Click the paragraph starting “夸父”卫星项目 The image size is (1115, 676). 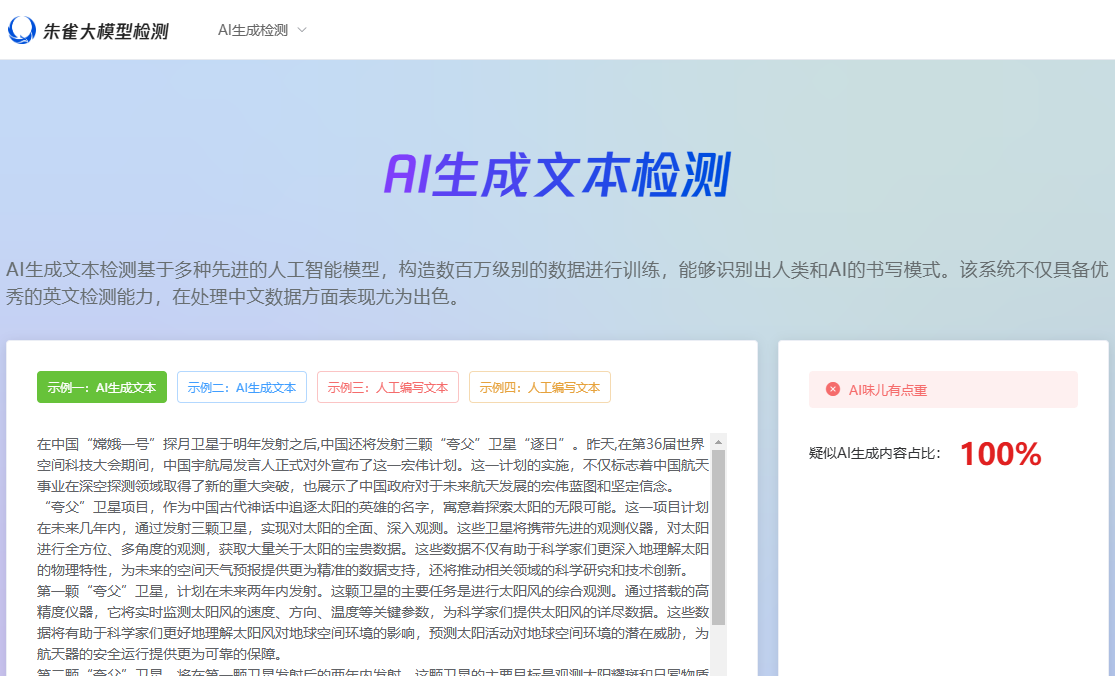[373, 538]
